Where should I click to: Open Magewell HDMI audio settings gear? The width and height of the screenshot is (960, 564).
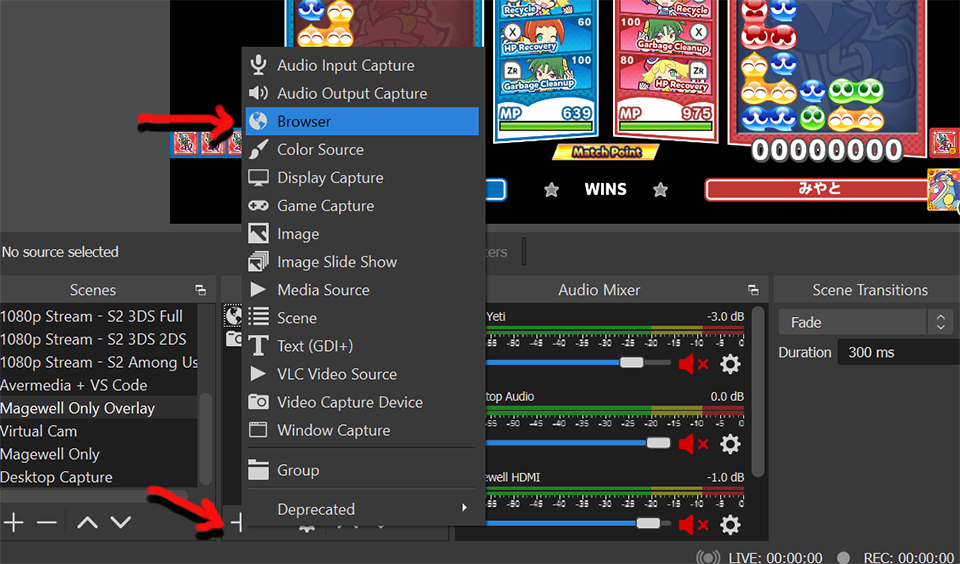[x=730, y=525]
